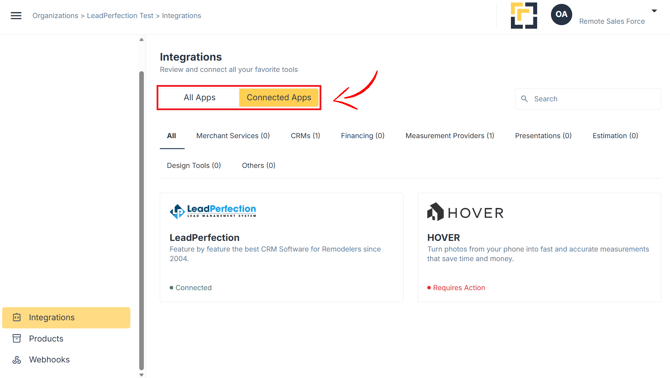Click the Products sidebar icon
The width and height of the screenshot is (670, 378).
(17, 339)
